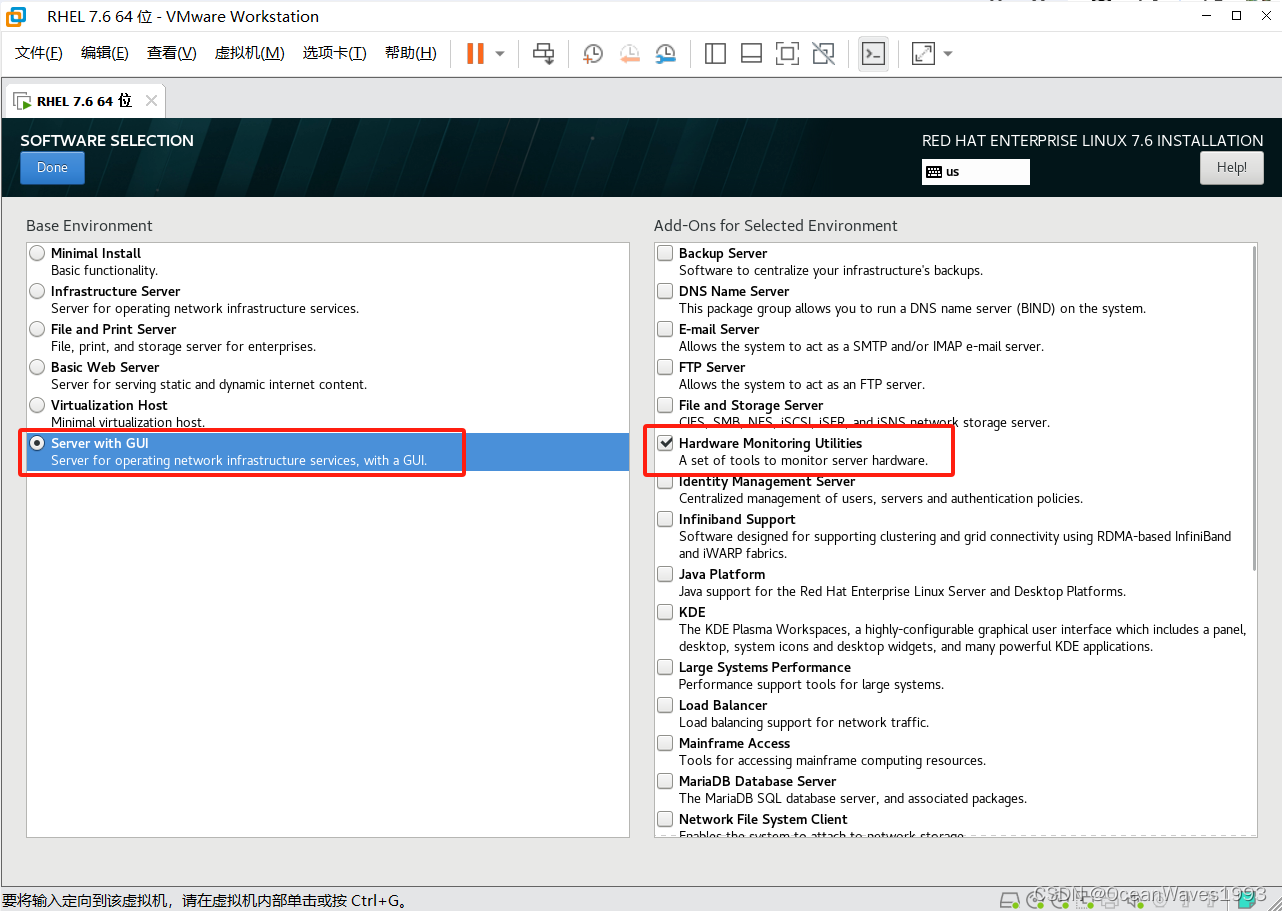Tick Network File System Client checkbox
1282x911 pixels.
(x=665, y=819)
